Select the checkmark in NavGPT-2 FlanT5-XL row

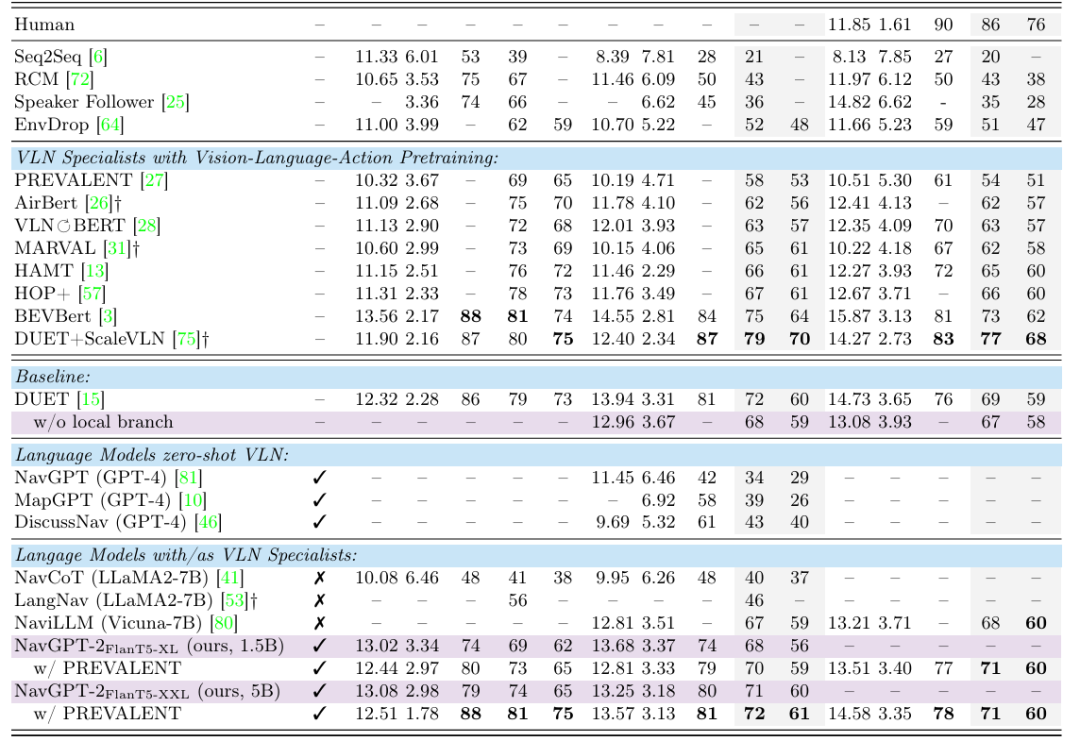coord(319,646)
